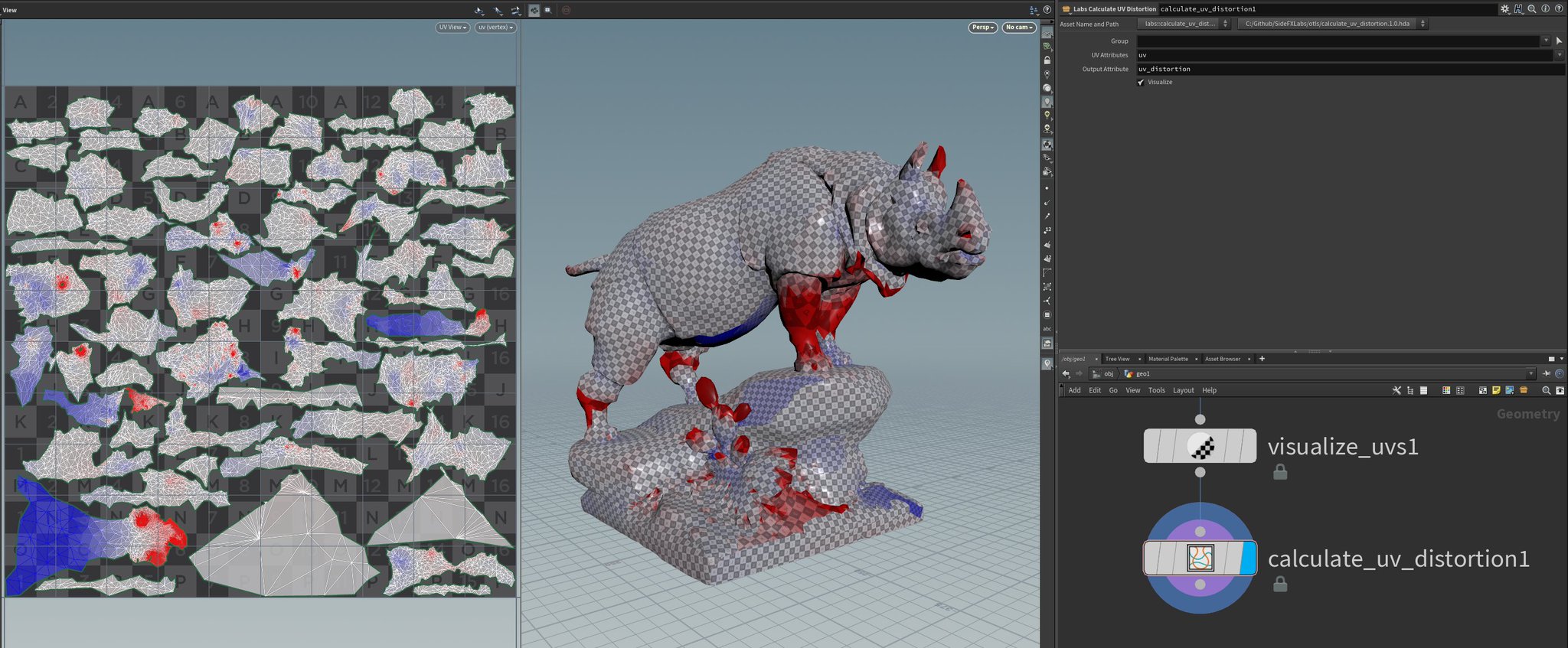Switch to the Tree View tab
The width and height of the screenshot is (1568, 648).
pyautogui.click(x=1117, y=359)
